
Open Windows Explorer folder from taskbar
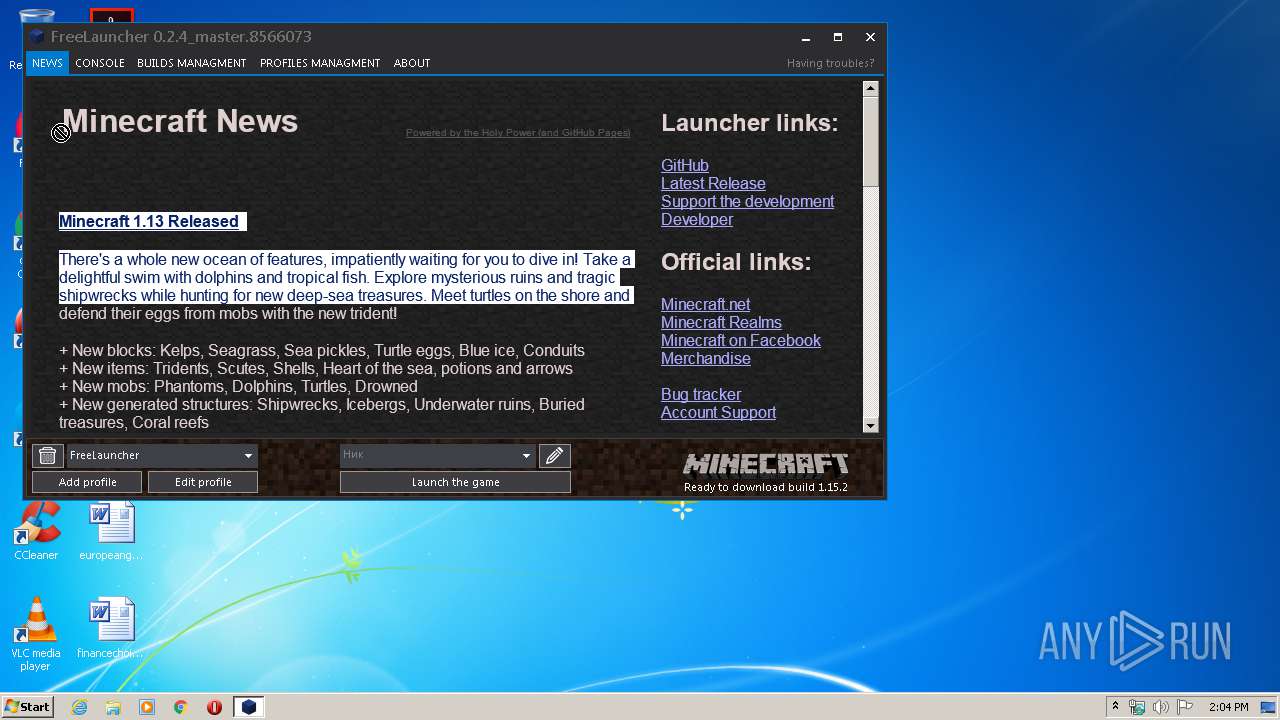(x=113, y=707)
